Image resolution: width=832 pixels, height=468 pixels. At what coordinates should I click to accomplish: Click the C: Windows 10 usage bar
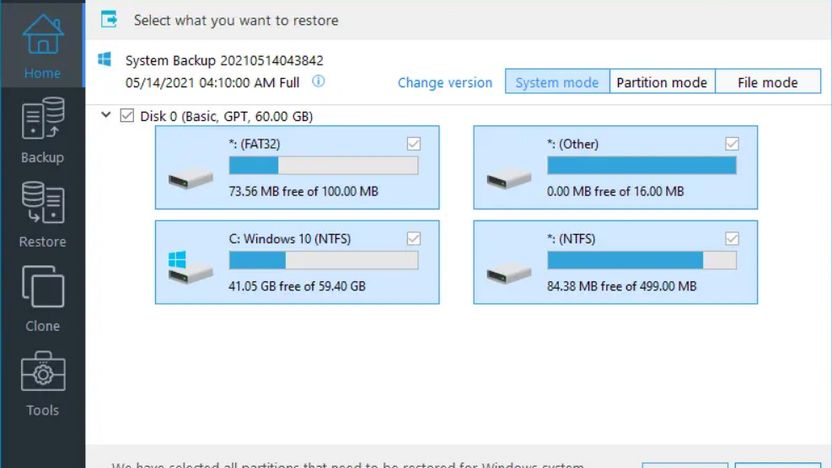[324, 261]
